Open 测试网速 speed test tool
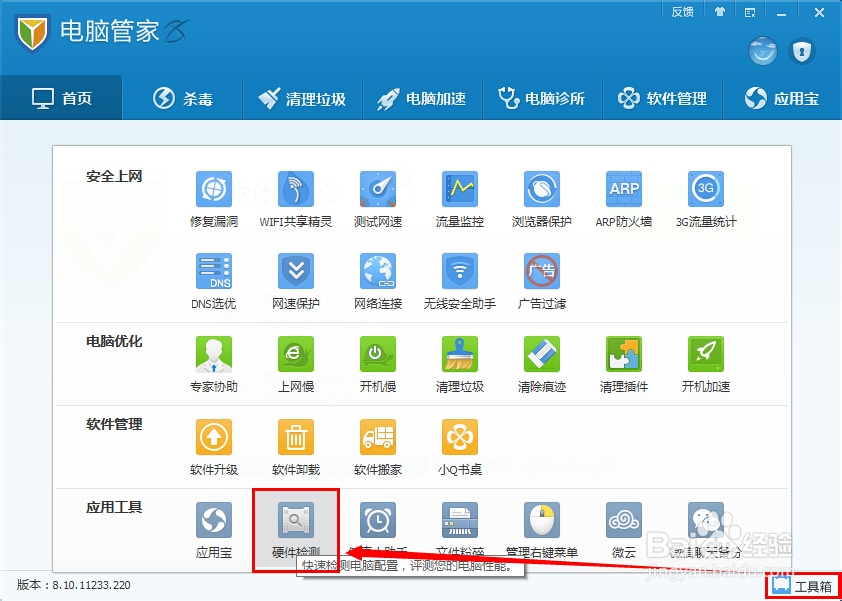Image resolution: width=842 pixels, height=601 pixels. coord(378,200)
